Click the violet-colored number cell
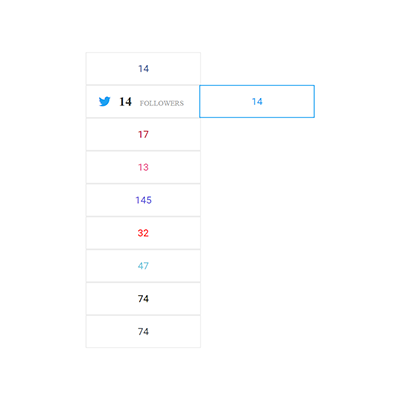Image resolution: width=400 pixels, height=400 pixels. 143,200
